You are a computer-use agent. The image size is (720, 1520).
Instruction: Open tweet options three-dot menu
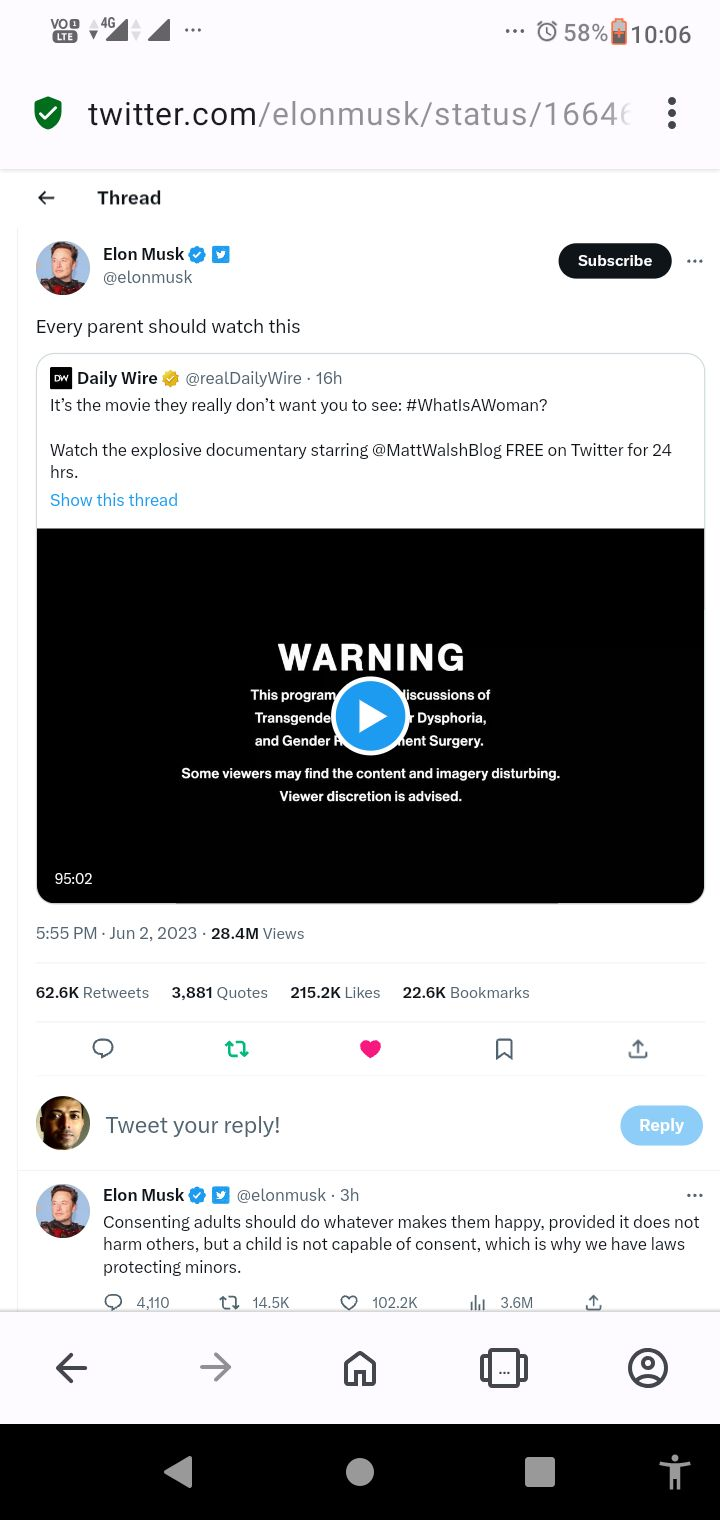coord(695,261)
